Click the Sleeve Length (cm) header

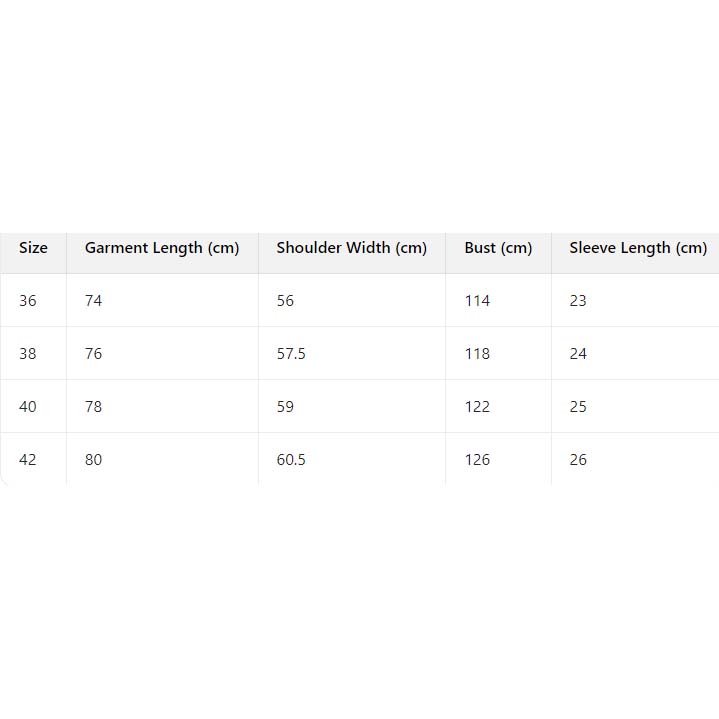point(638,248)
